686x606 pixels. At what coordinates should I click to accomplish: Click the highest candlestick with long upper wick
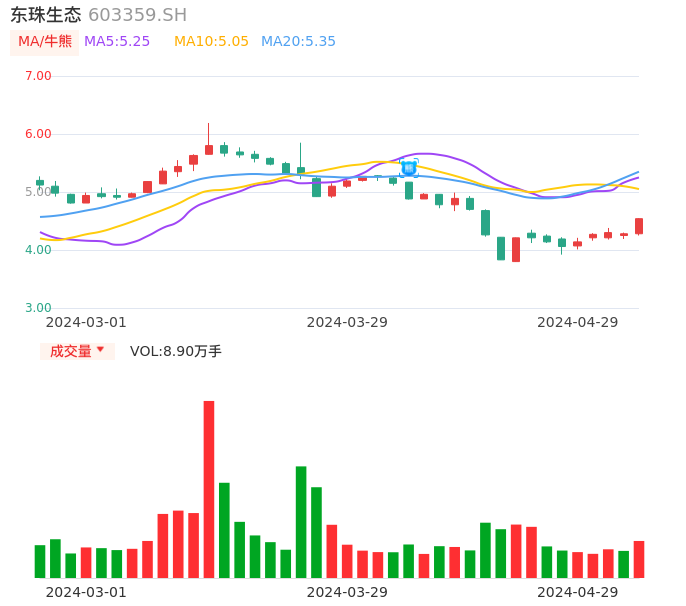pyautogui.click(x=209, y=139)
